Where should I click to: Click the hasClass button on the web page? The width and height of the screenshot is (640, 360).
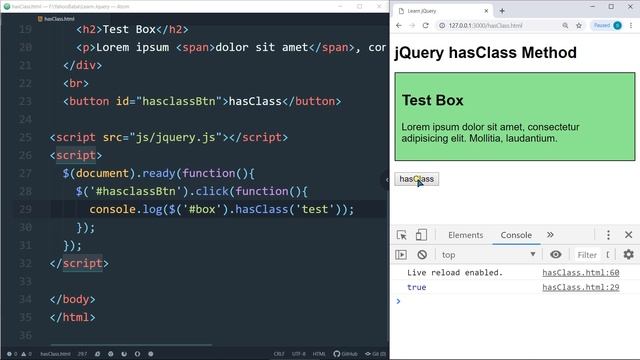[x=416, y=179]
